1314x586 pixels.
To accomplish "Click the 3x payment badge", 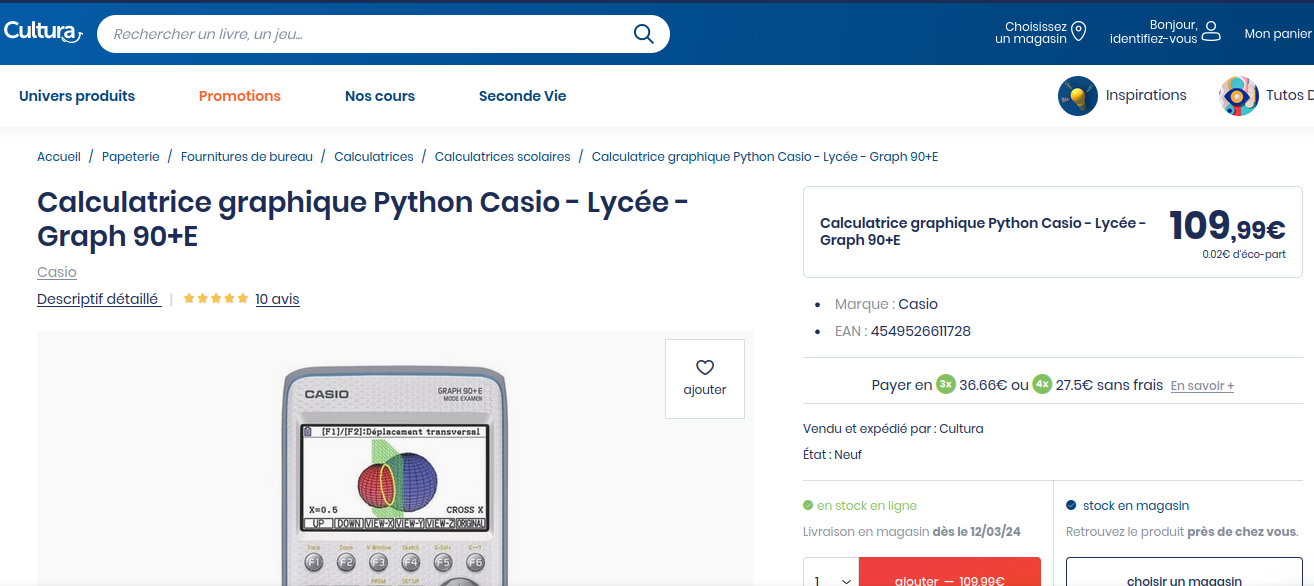I will [x=946, y=385].
